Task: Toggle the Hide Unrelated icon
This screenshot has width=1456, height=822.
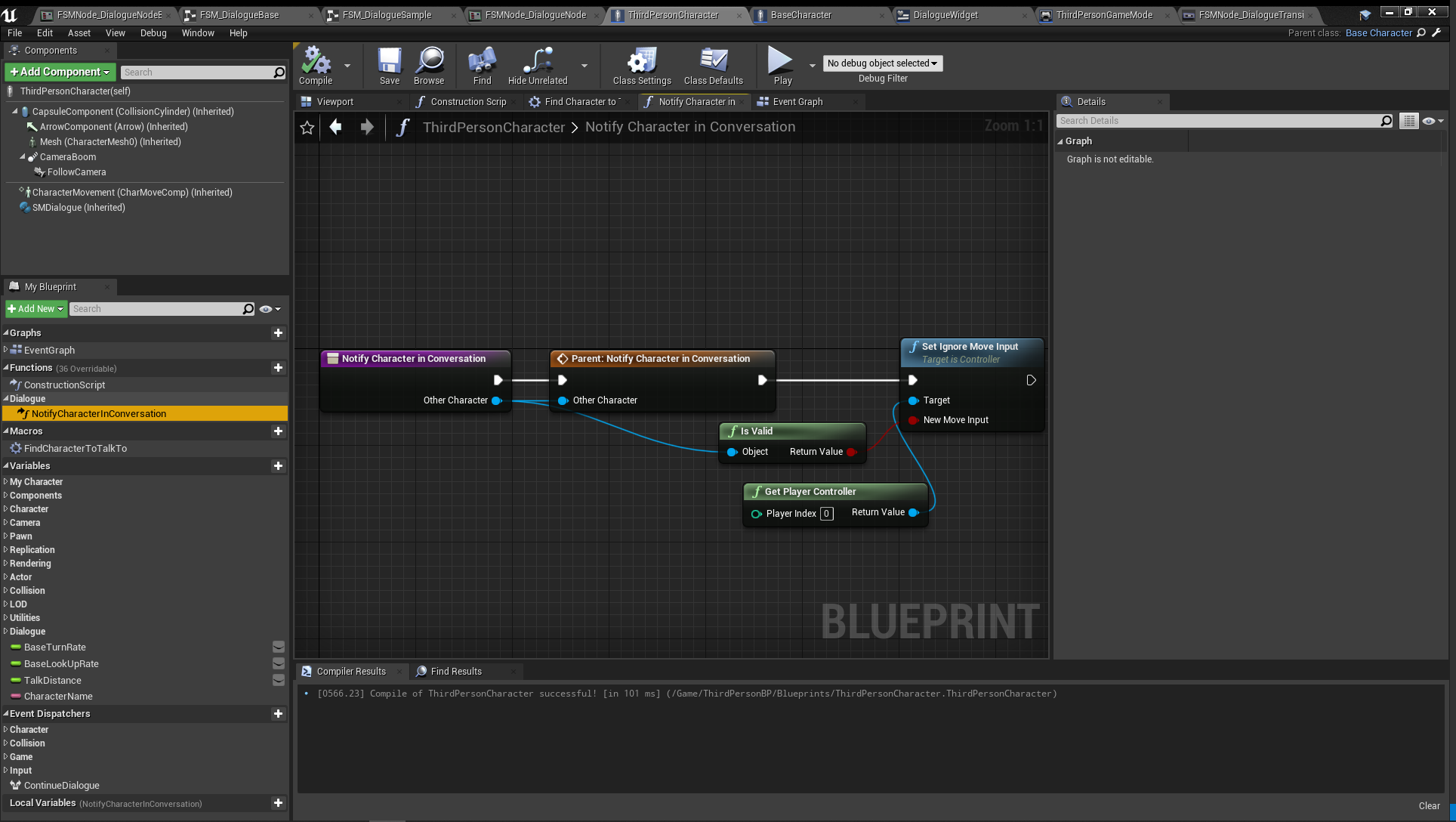Action: 538,61
